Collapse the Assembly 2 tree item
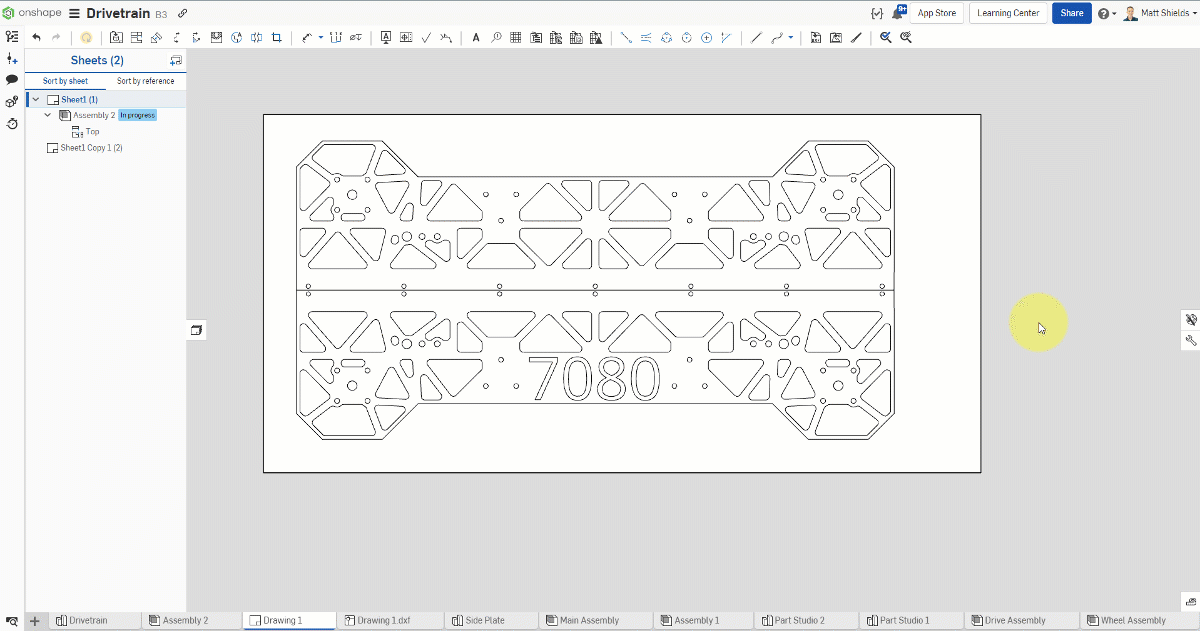The image size is (1200, 631). tap(47, 115)
